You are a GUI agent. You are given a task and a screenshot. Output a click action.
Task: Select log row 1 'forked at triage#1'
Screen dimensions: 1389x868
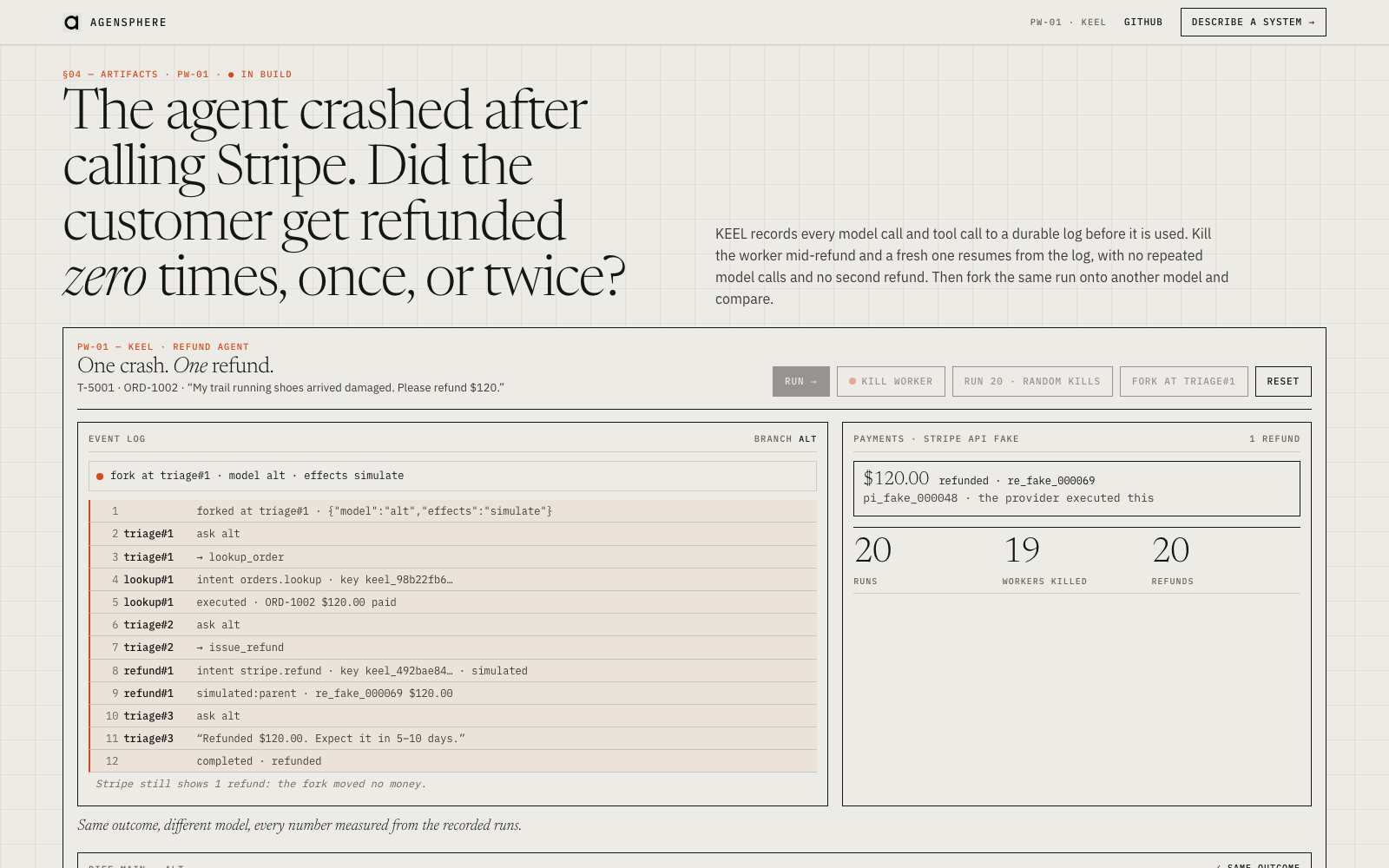452,511
